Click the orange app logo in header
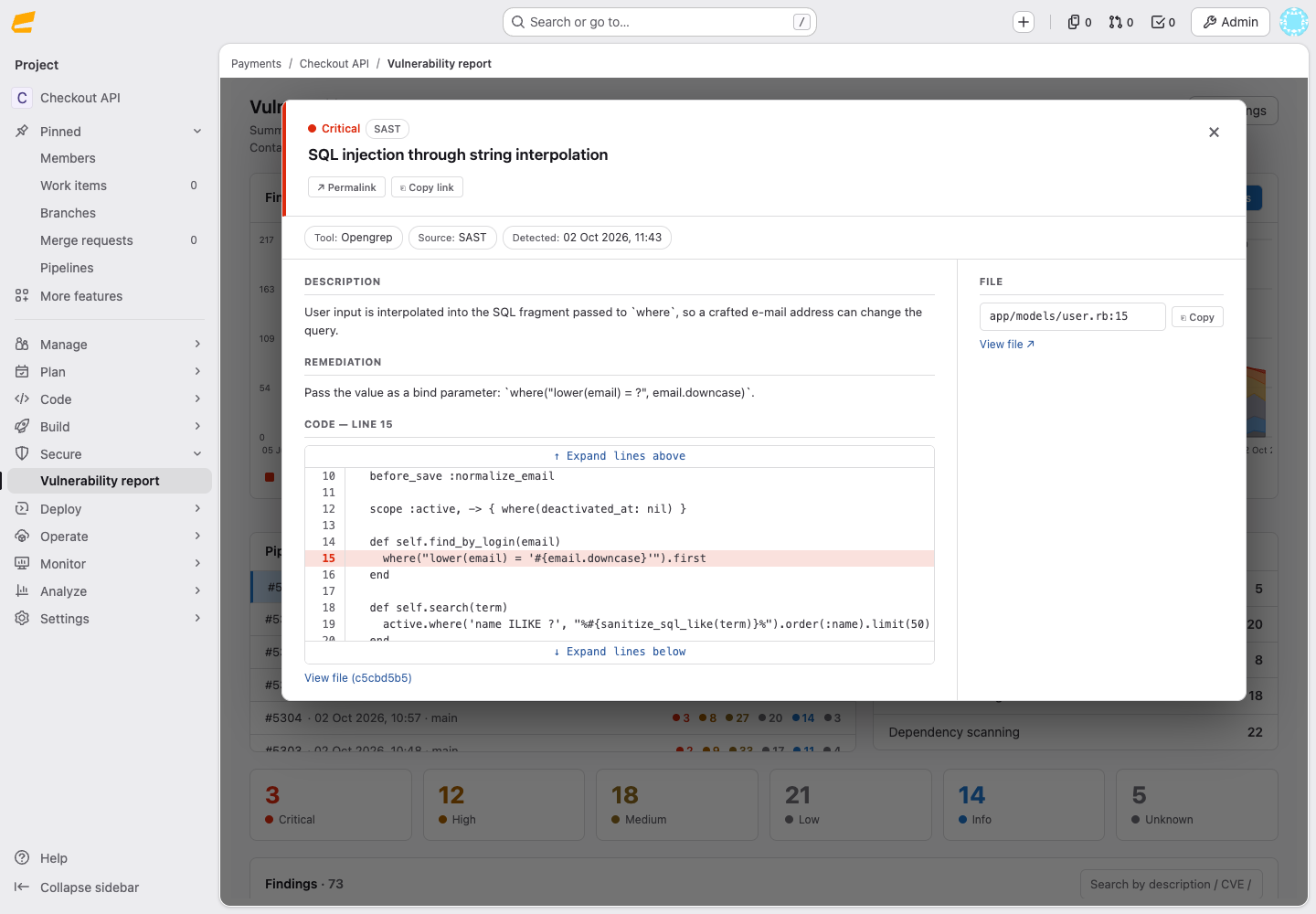Viewport: 1316px width, 914px height. point(24,22)
